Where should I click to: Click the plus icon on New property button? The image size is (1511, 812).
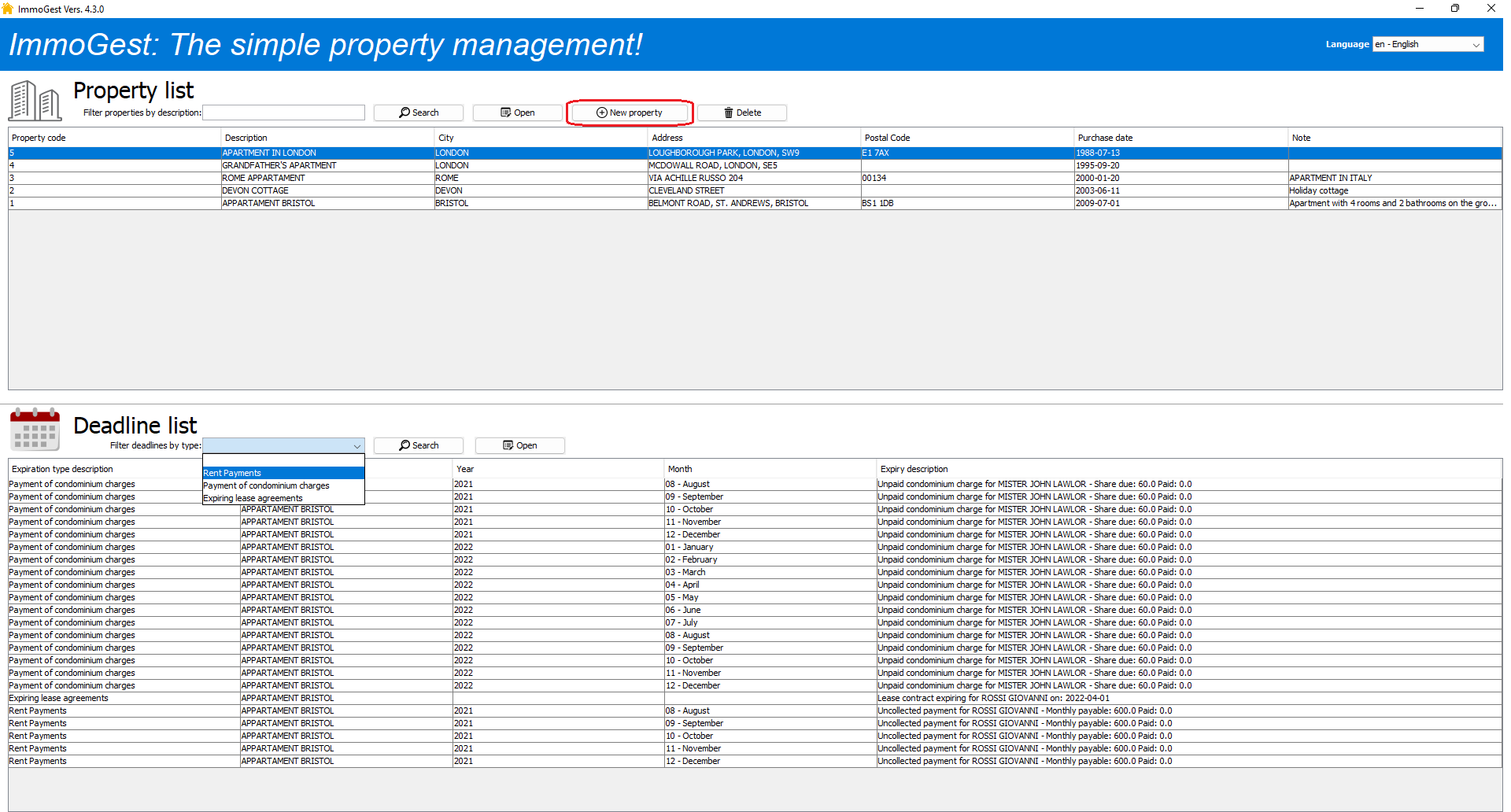600,113
